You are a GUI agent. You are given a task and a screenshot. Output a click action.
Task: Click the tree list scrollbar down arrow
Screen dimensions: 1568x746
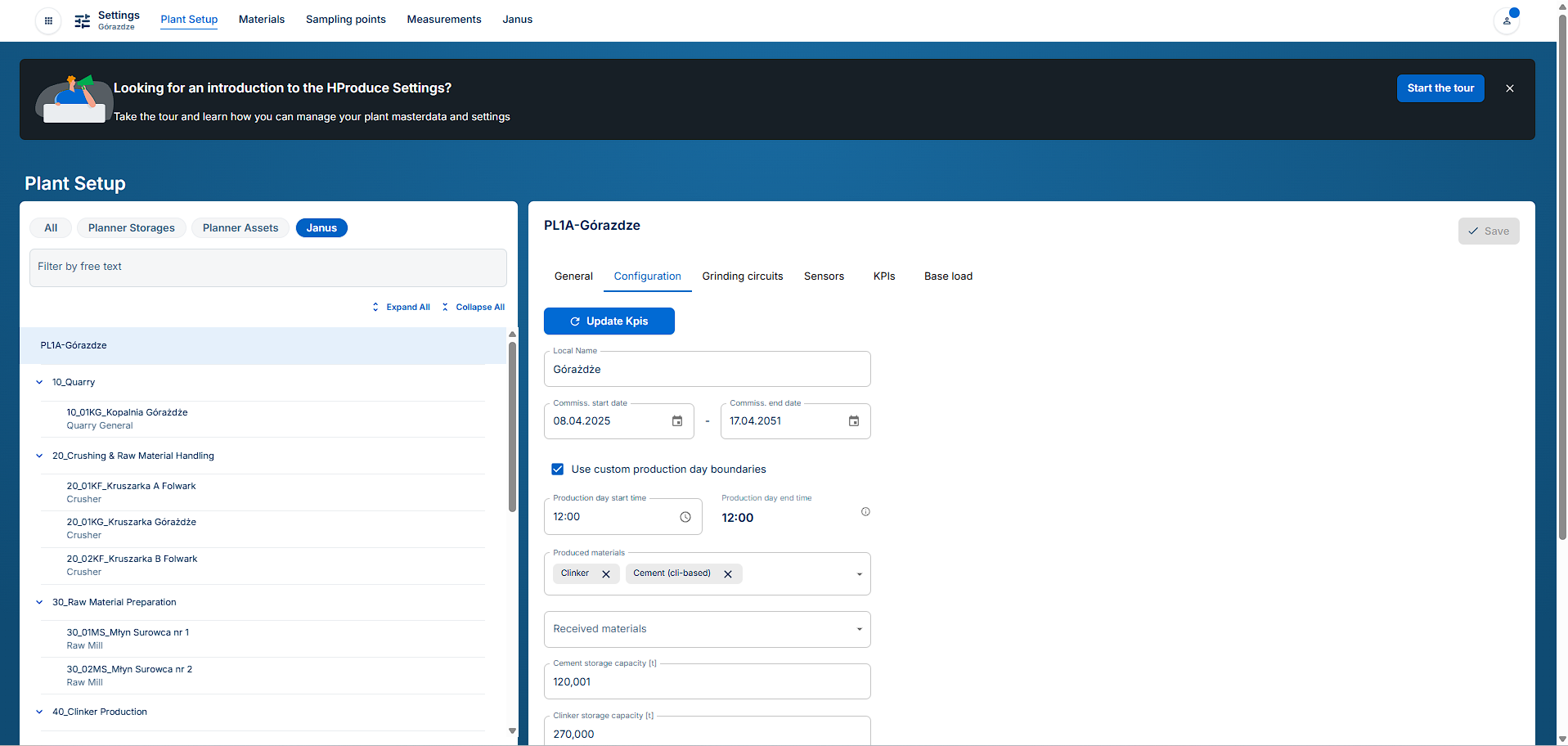(512, 731)
